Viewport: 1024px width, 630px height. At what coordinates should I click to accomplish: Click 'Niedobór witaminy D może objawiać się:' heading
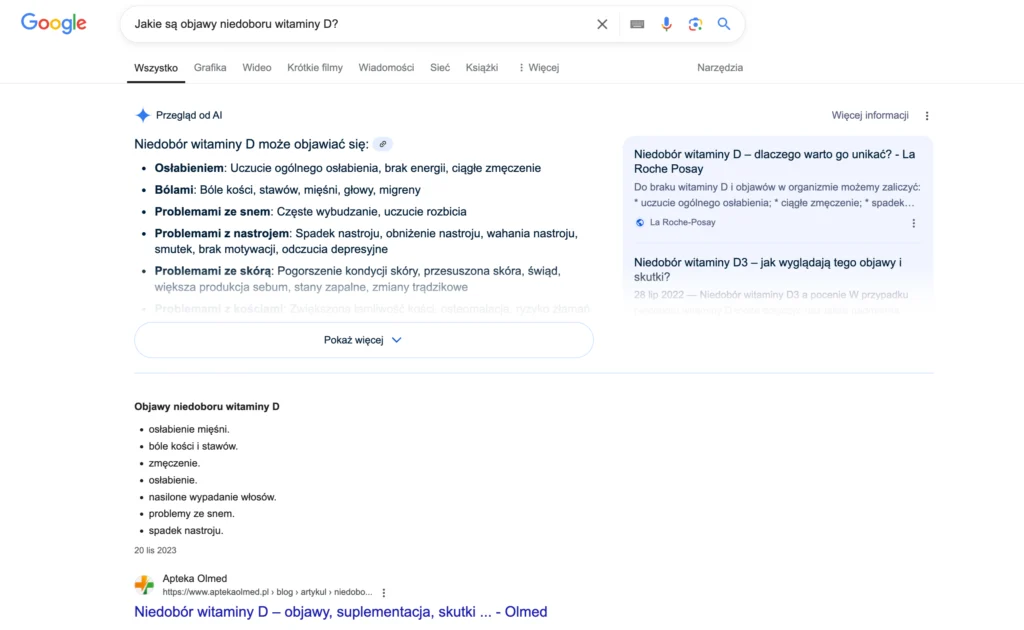[x=251, y=144]
